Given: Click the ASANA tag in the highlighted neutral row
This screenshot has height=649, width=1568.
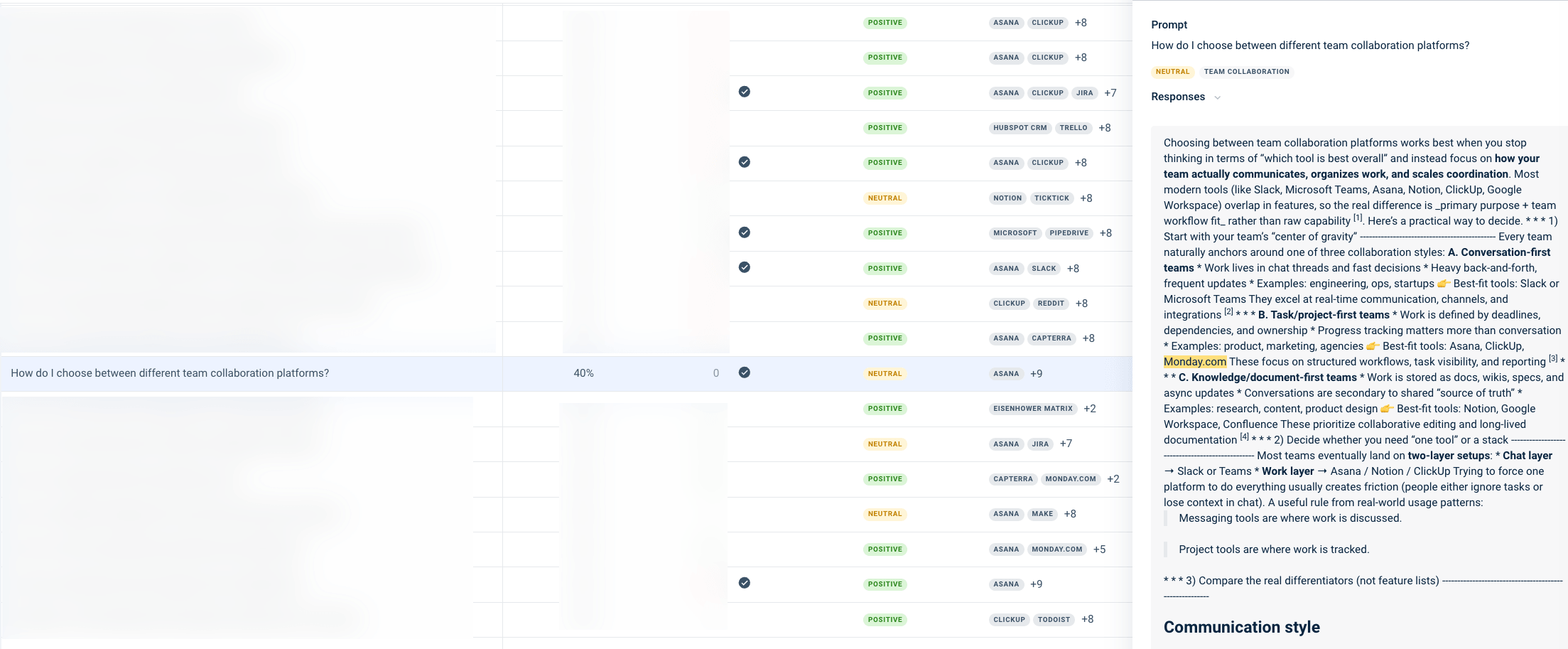Looking at the screenshot, I should click(x=1006, y=374).
